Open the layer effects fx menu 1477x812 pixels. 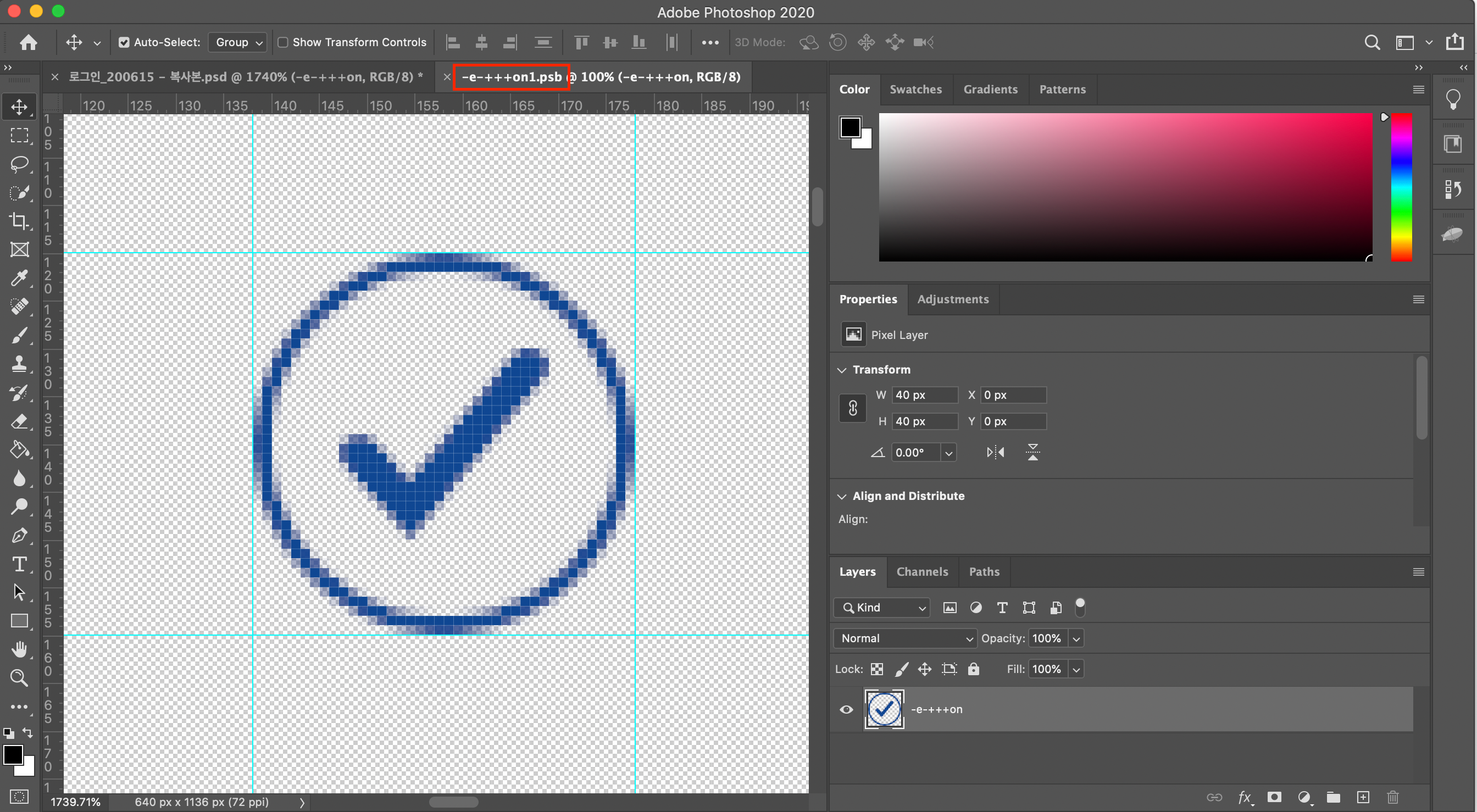click(1245, 797)
